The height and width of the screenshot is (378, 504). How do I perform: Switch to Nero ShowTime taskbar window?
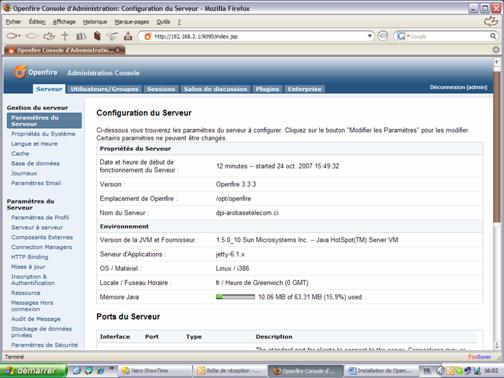(155, 371)
